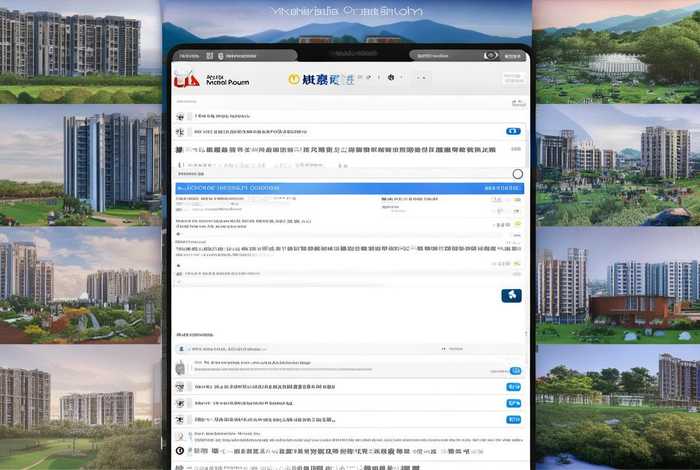Click the dark round icon in the header

click(391, 78)
